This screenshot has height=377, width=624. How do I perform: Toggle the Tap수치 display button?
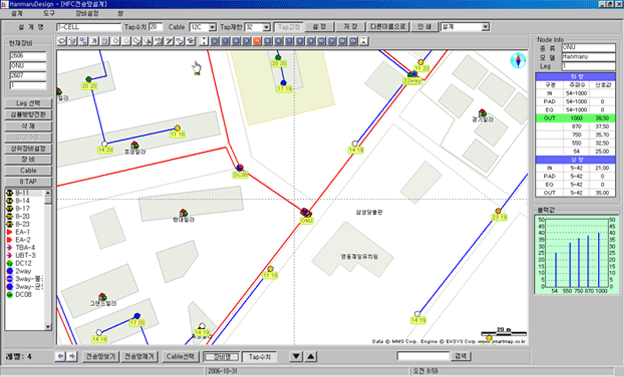point(259,357)
